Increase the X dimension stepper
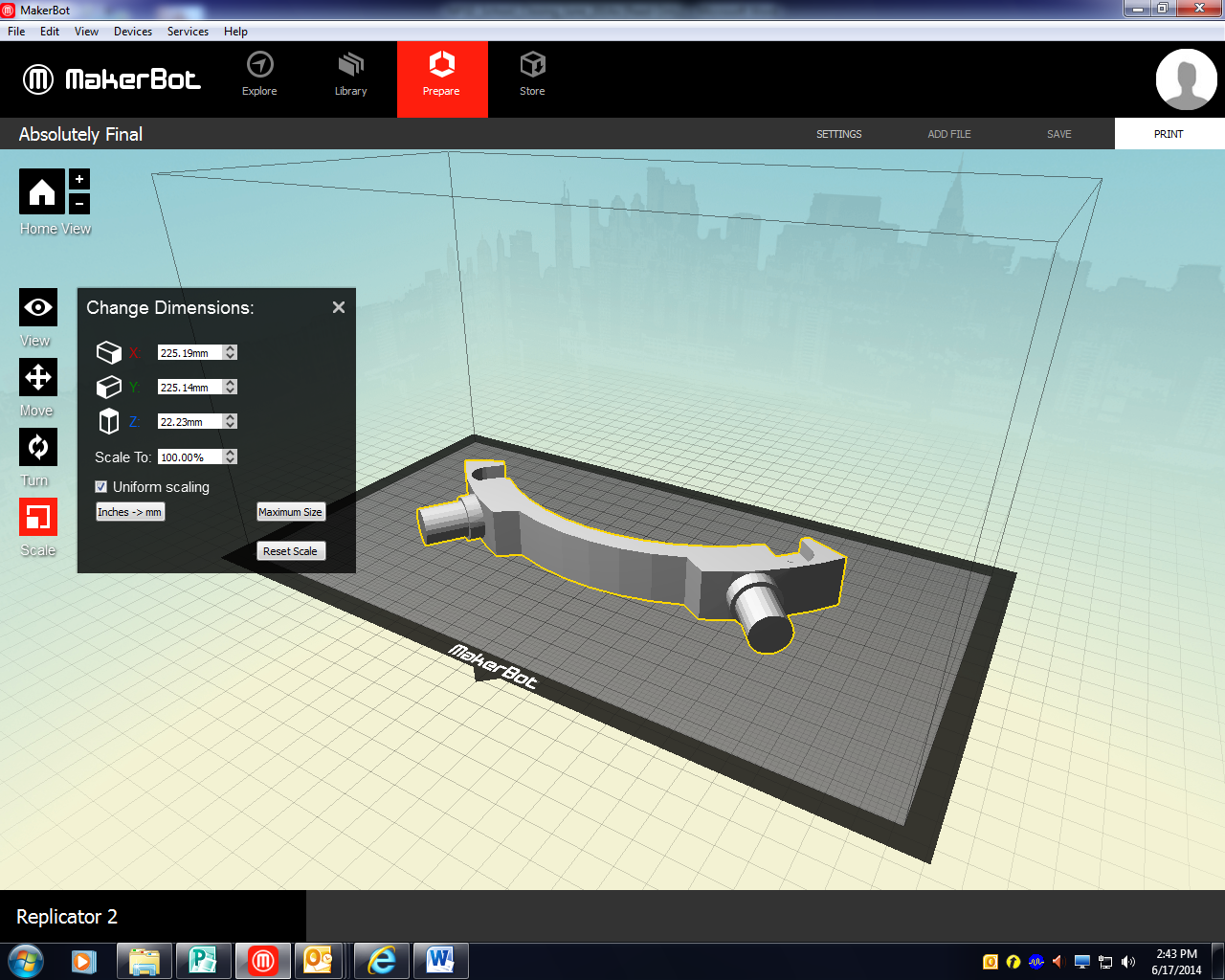The width and height of the screenshot is (1225, 980). [x=231, y=348]
